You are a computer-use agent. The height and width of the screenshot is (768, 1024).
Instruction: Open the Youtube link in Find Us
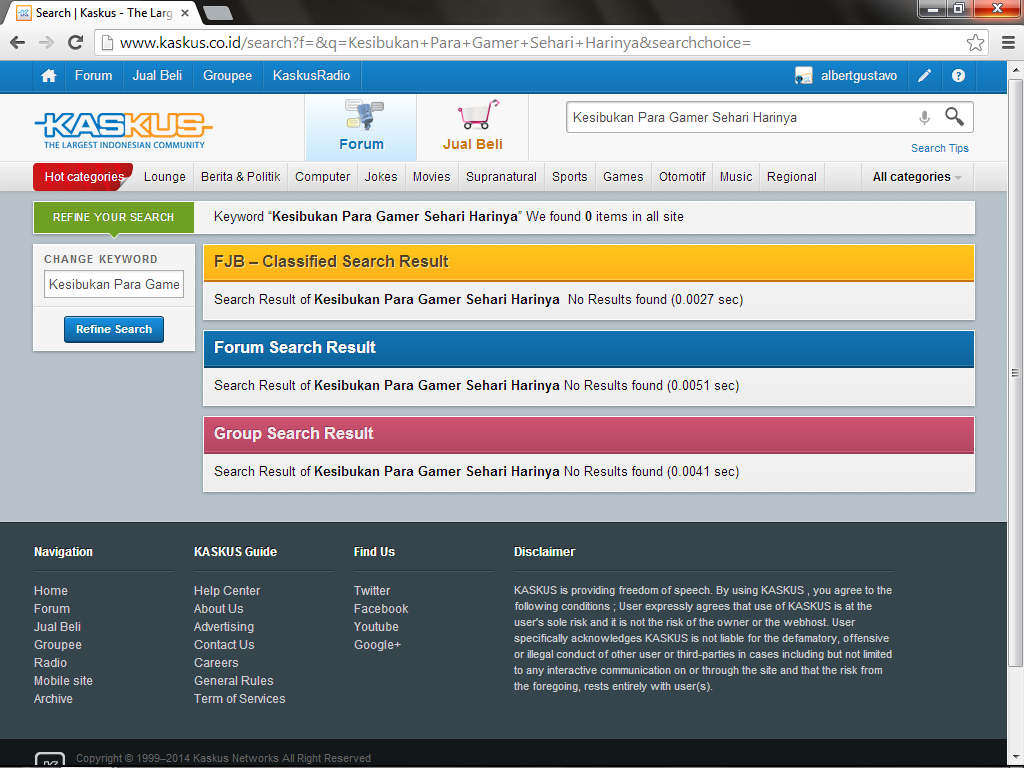(x=376, y=627)
